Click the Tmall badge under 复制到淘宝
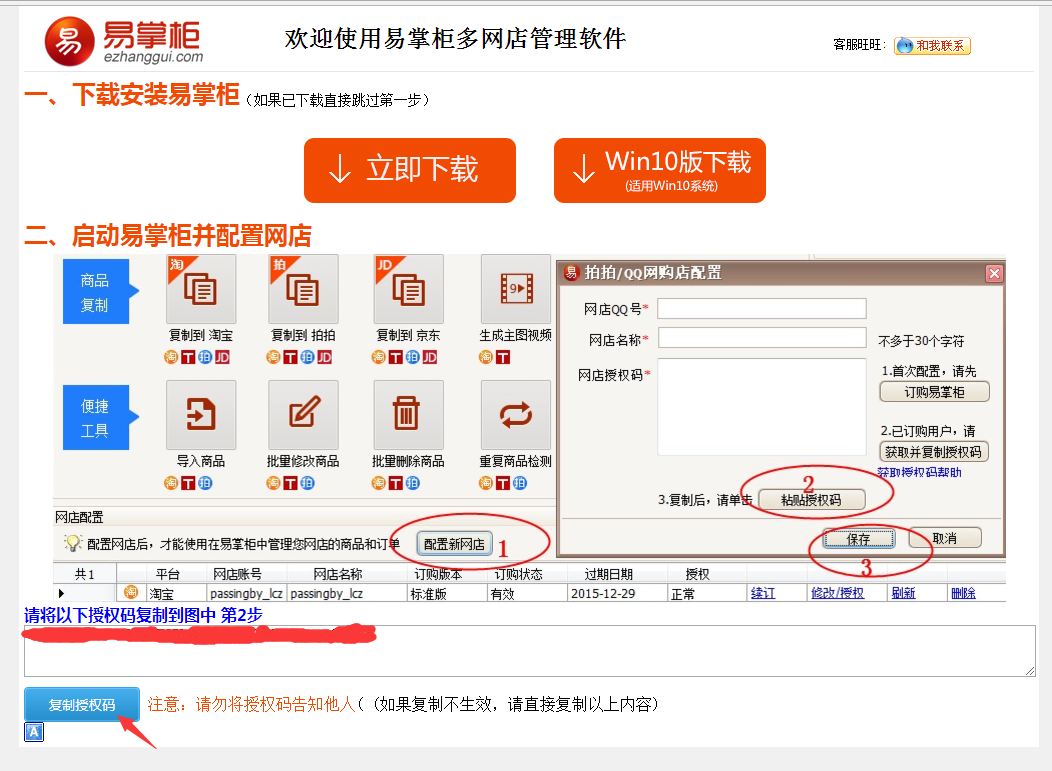Viewport: 1052px width, 771px height. [x=188, y=357]
